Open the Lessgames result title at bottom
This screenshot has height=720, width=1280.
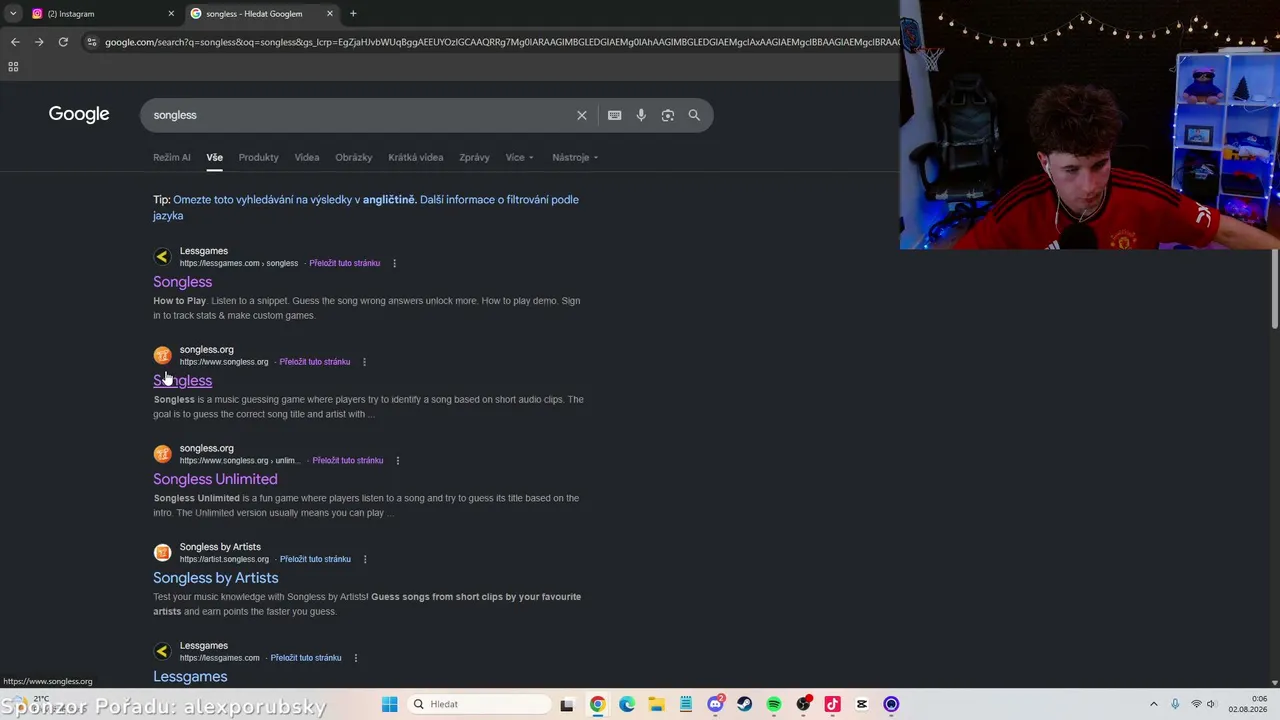(x=190, y=677)
